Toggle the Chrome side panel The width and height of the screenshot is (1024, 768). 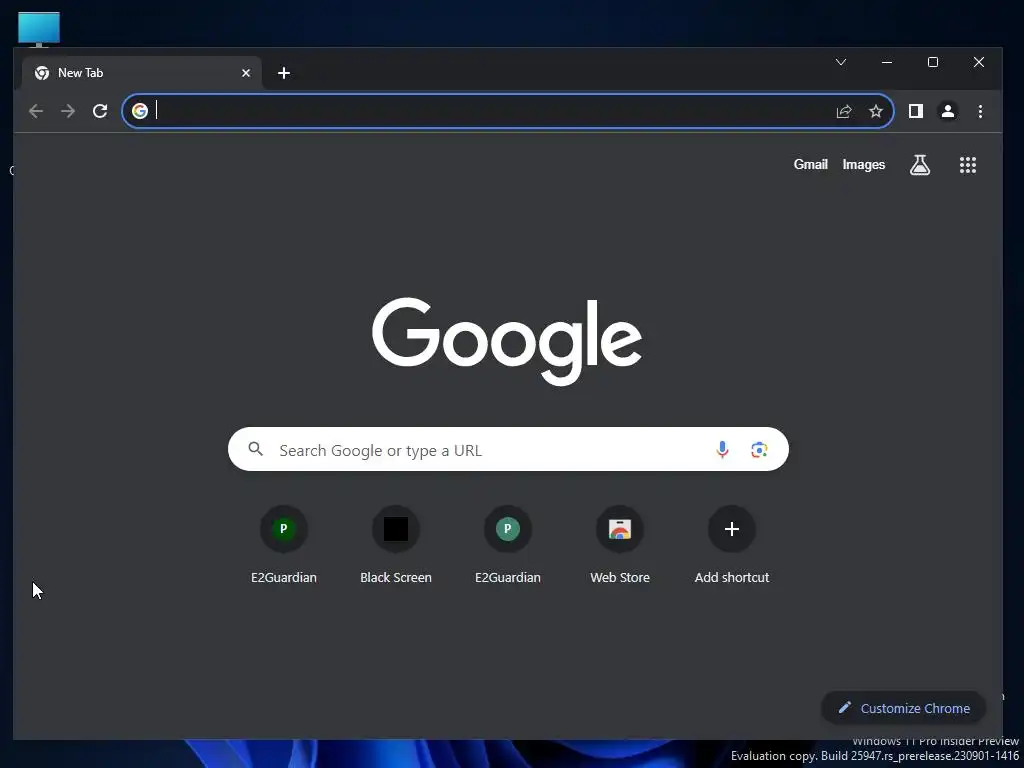coord(916,112)
